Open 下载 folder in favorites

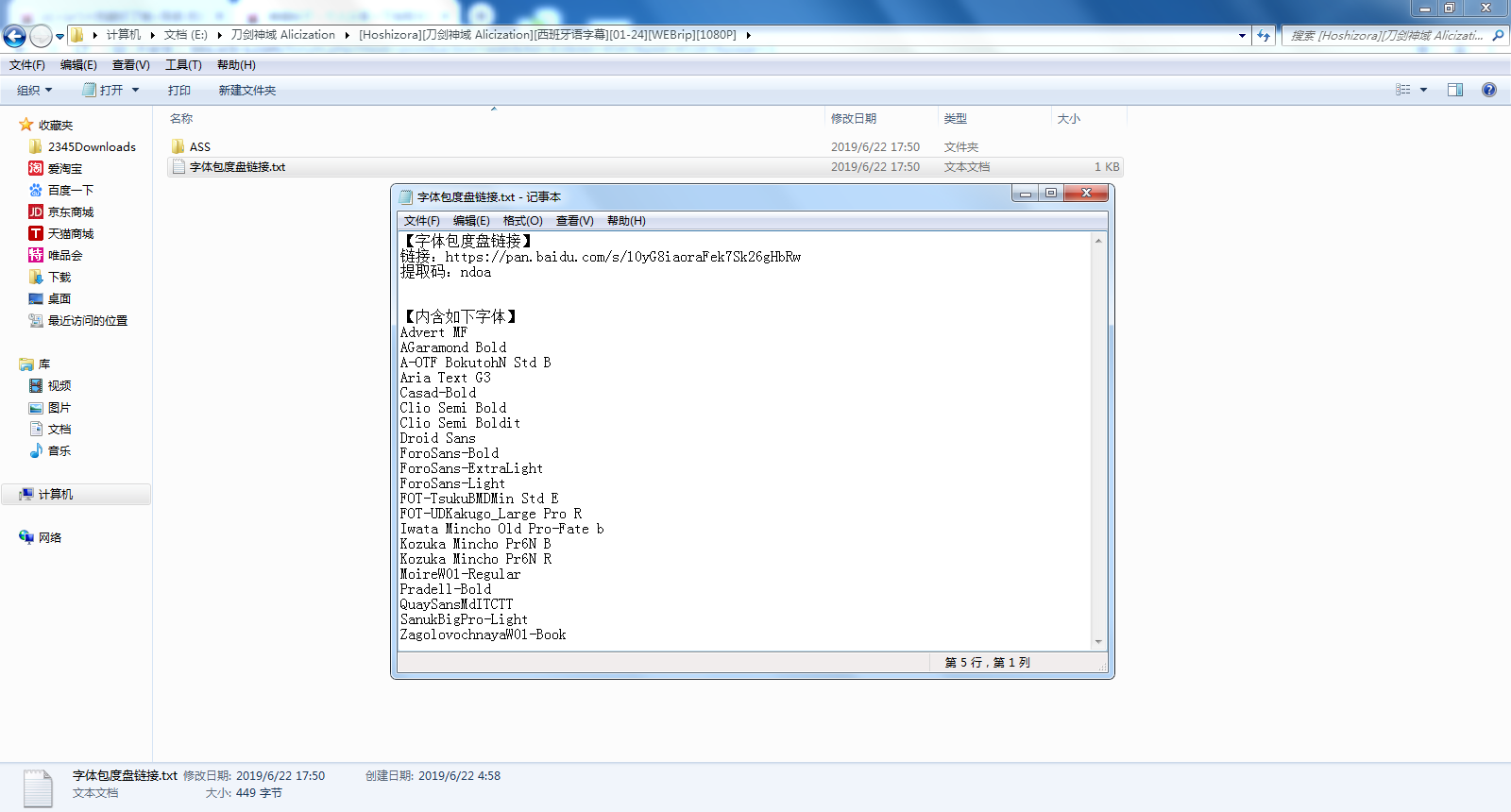59,277
